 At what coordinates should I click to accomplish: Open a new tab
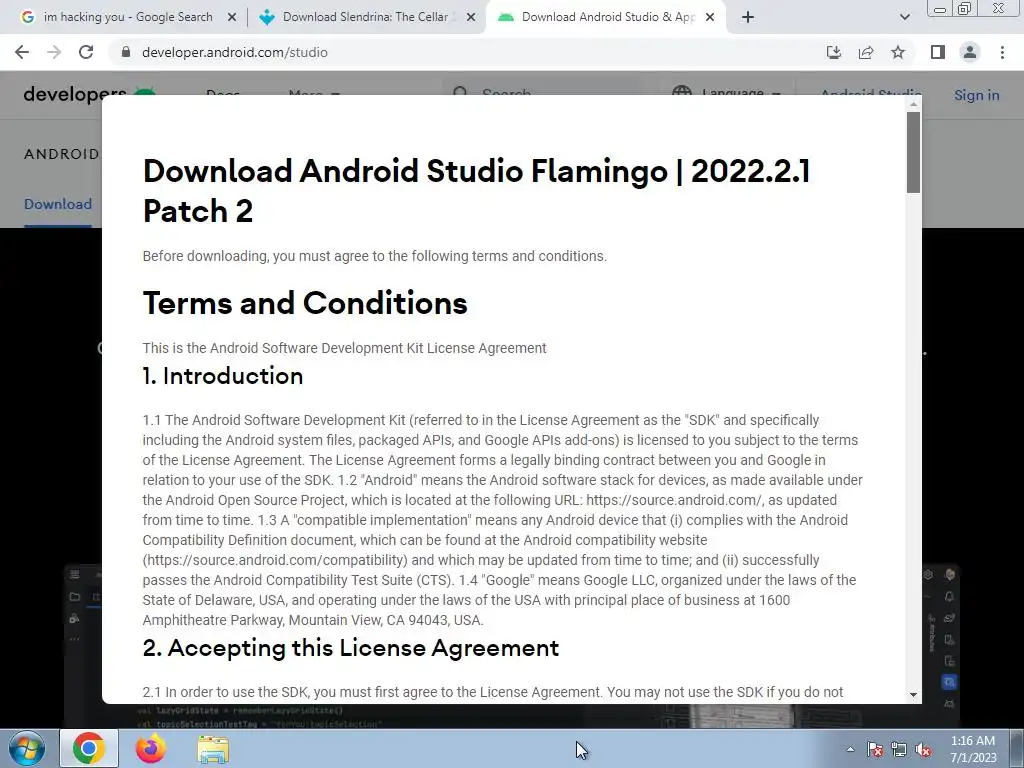click(748, 18)
